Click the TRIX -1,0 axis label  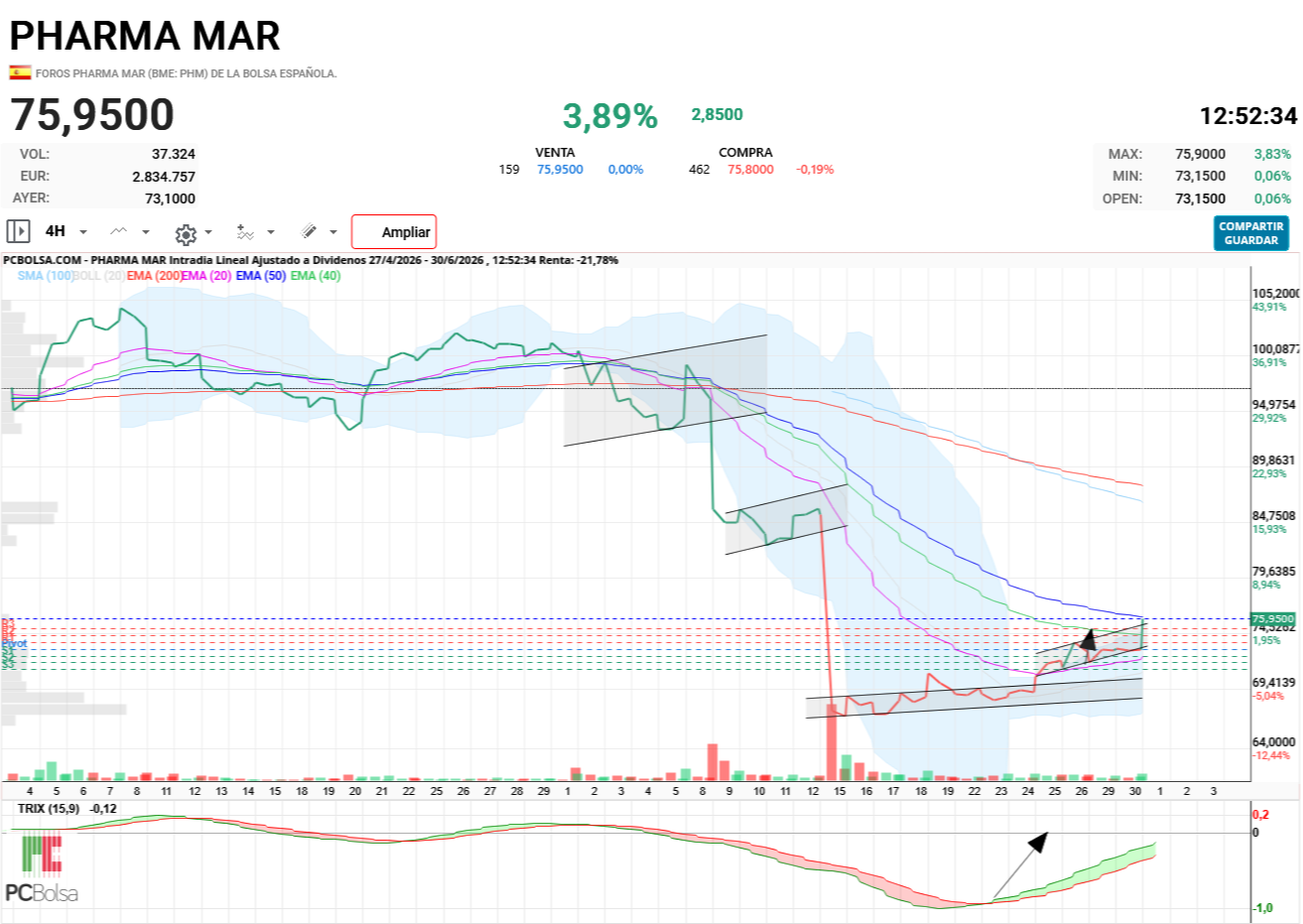pos(1262,908)
